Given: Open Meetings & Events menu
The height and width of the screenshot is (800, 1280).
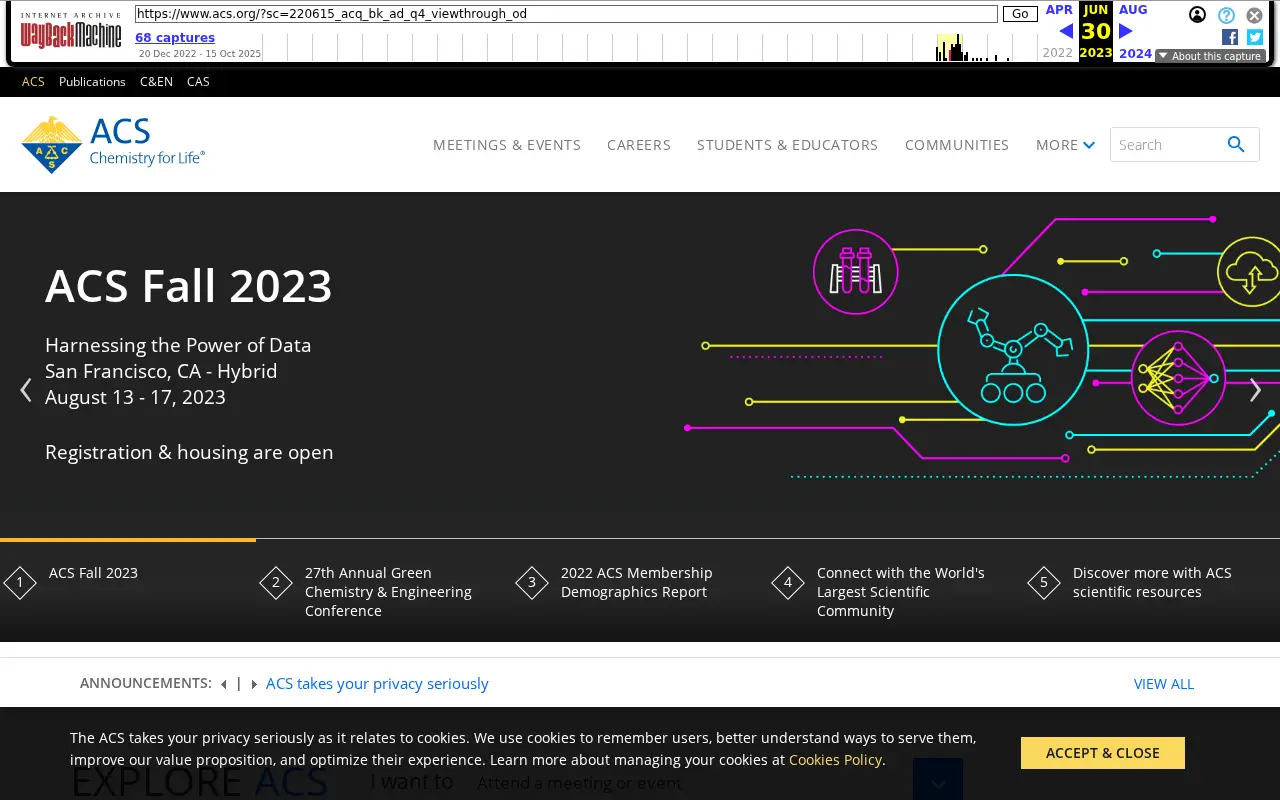Looking at the screenshot, I should point(507,145).
